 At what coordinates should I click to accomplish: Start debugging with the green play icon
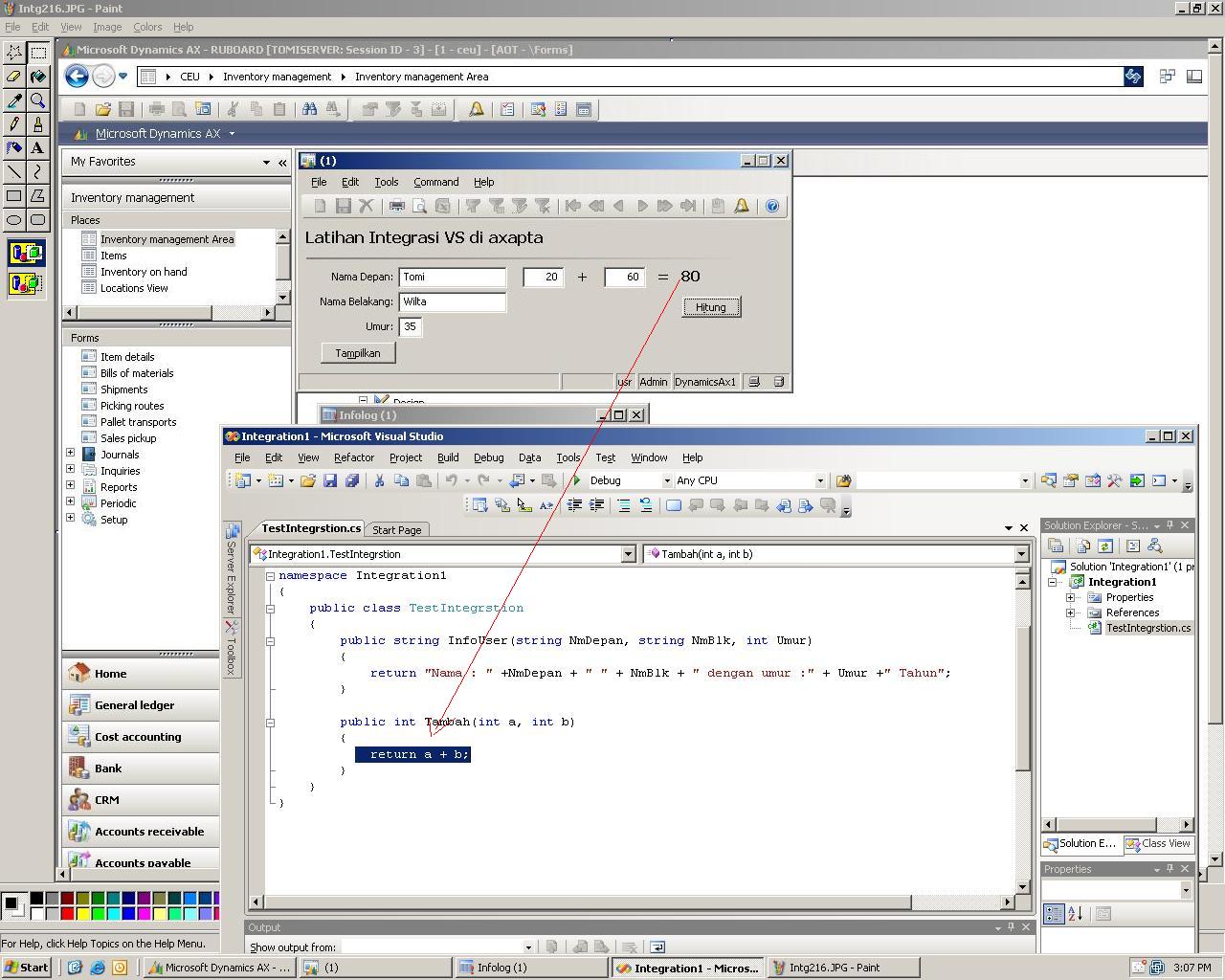(576, 480)
